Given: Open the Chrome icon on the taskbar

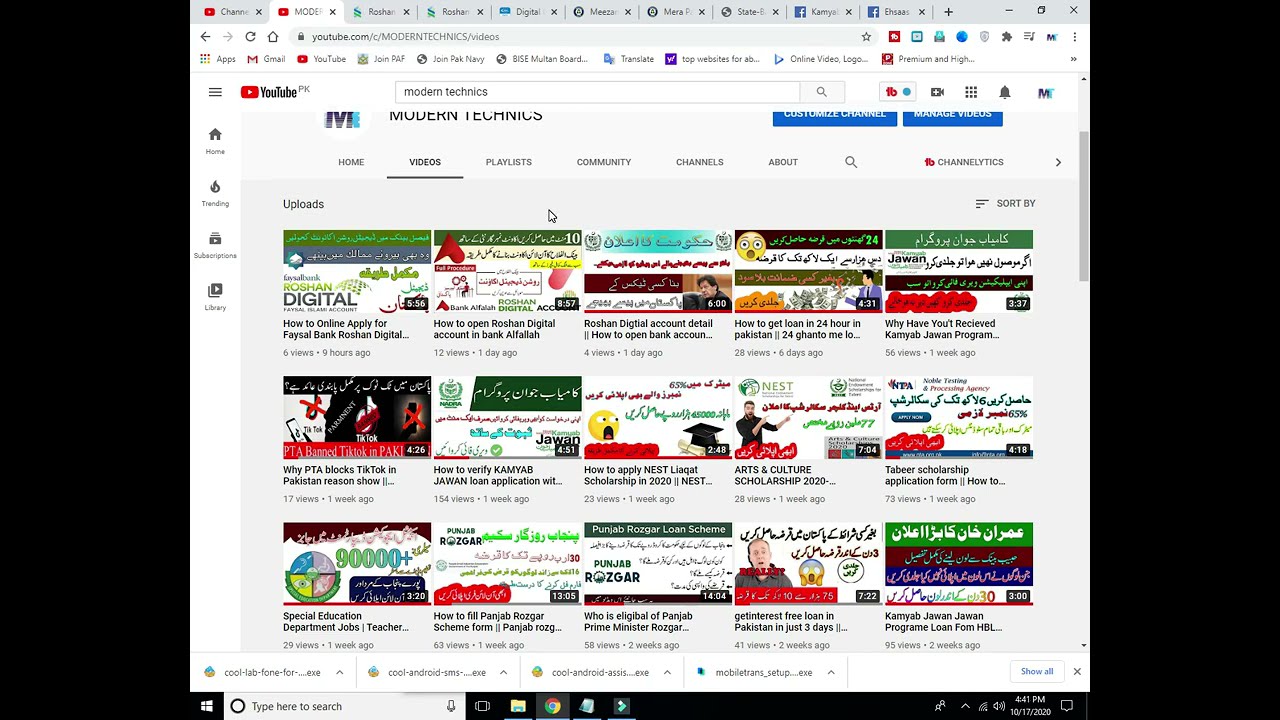Looking at the screenshot, I should (552, 706).
